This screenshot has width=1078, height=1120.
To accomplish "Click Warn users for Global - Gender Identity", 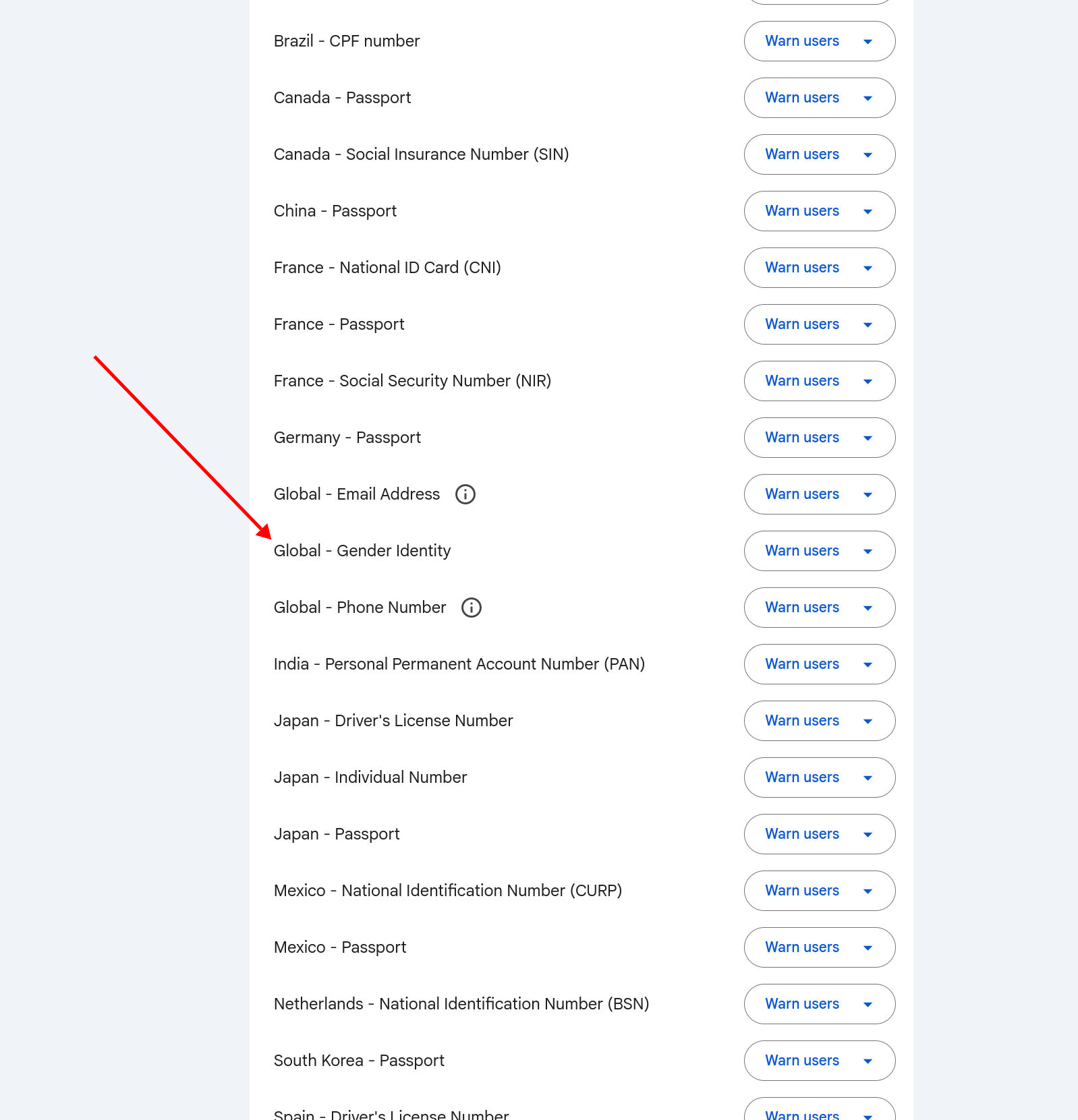I will click(x=801, y=551).
